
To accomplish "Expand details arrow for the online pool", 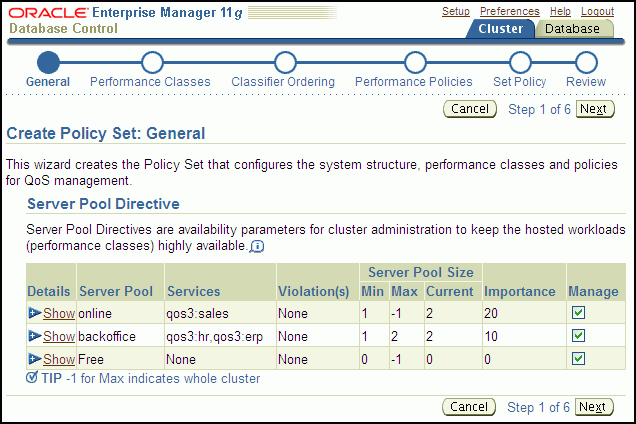I will [x=35, y=313].
